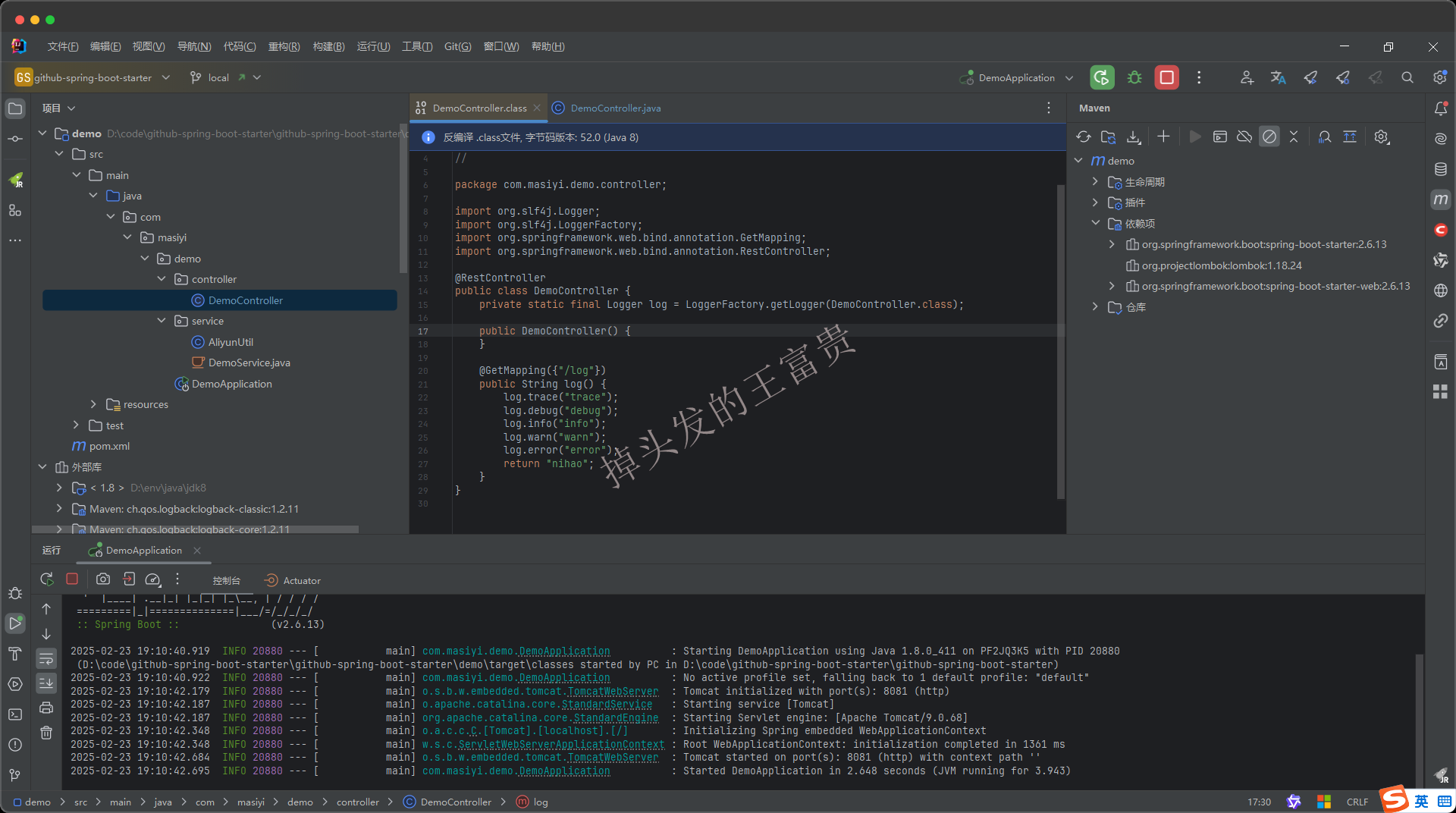
Task: Rerun DemoApplication with the green toolbar button
Action: [x=1102, y=77]
